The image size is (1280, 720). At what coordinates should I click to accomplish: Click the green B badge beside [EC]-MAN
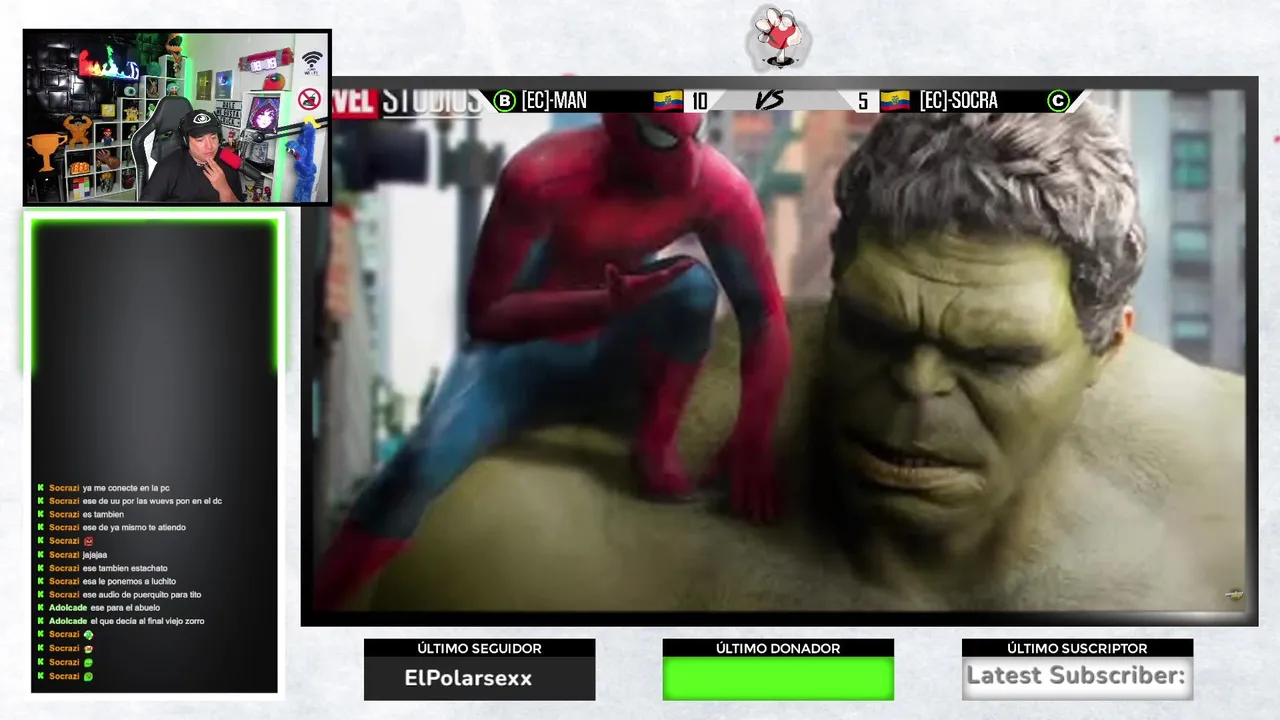click(x=505, y=100)
